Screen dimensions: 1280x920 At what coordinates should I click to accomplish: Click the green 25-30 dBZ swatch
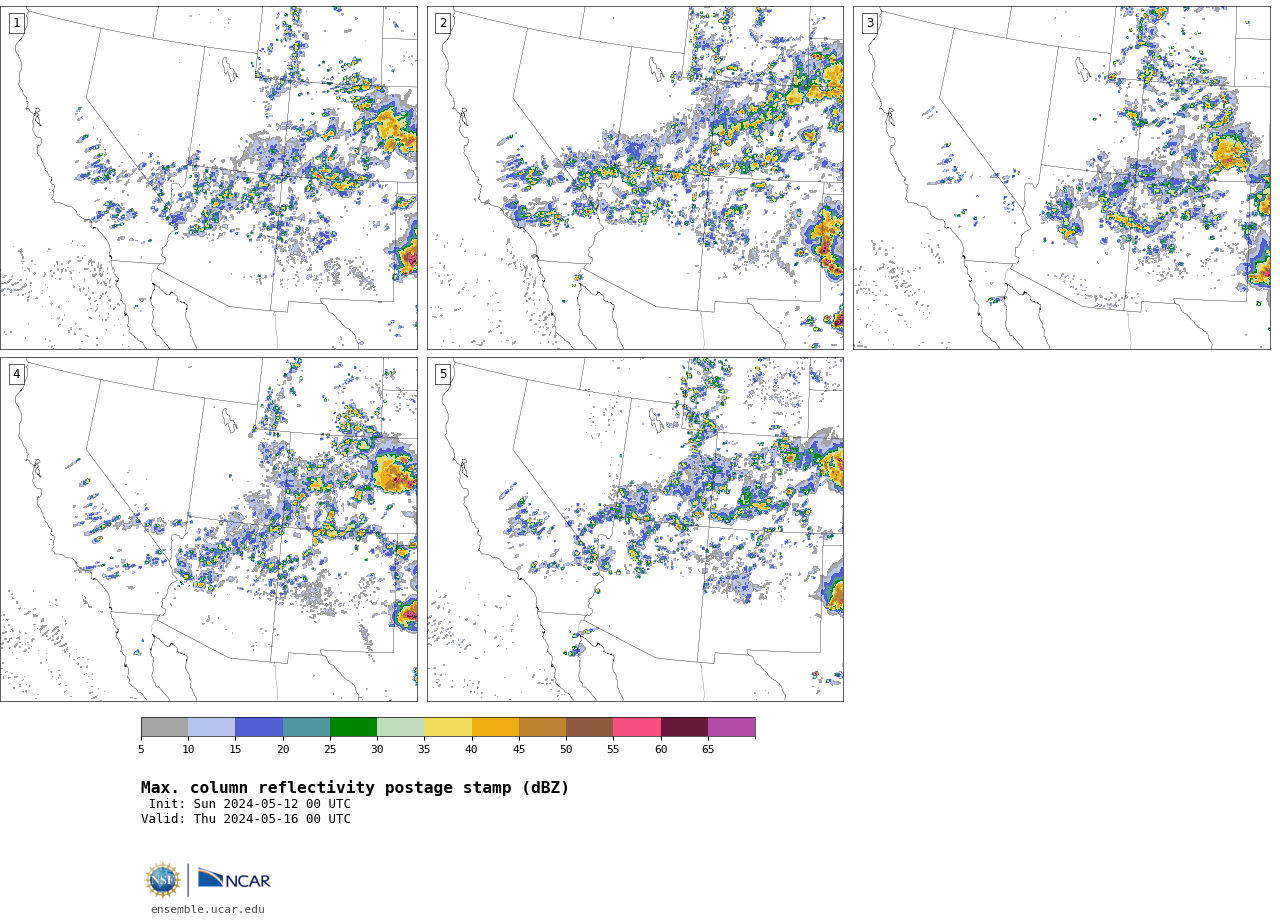coord(353,727)
